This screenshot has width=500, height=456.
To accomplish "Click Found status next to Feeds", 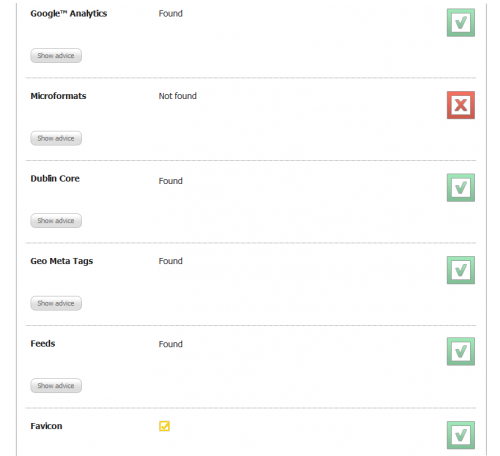I will (171, 344).
